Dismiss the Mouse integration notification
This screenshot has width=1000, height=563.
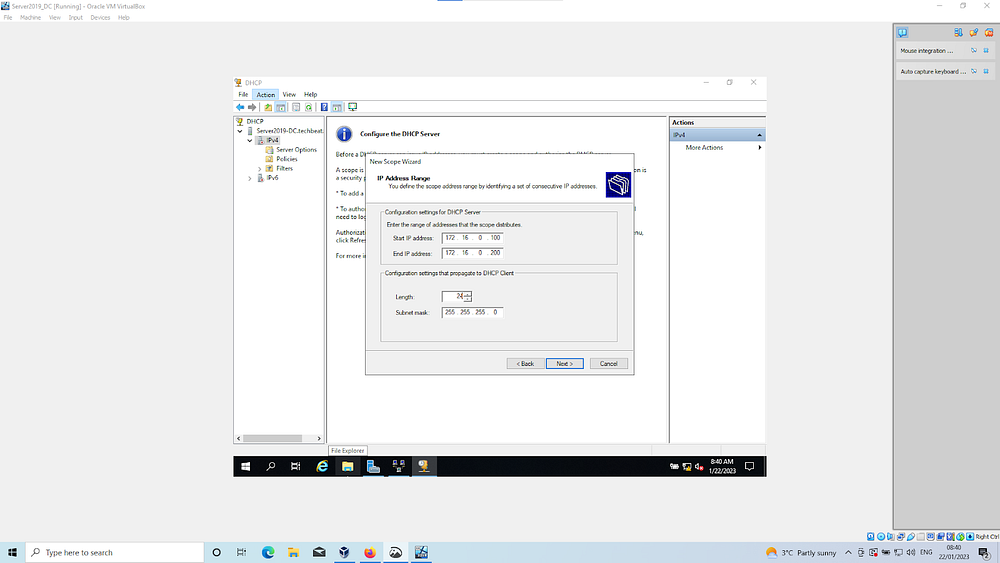986,50
